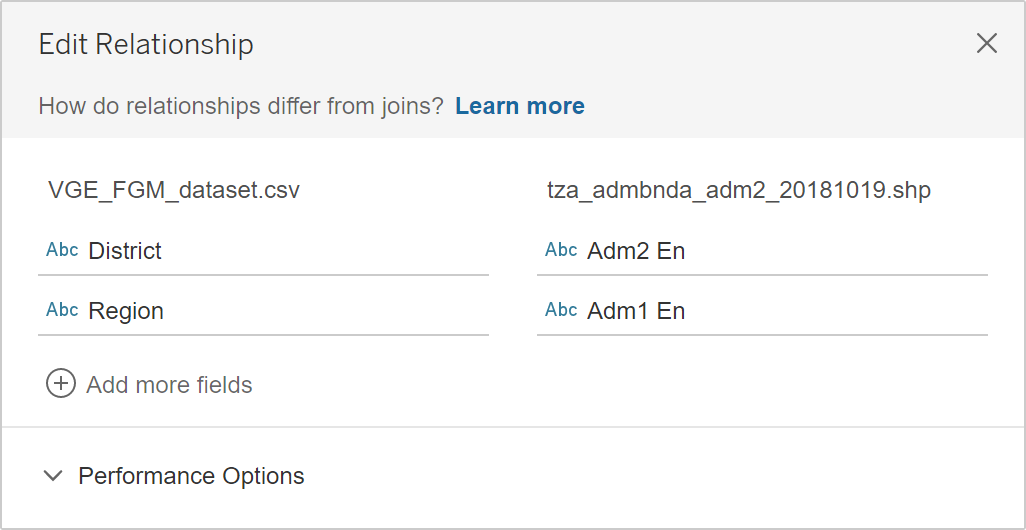This screenshot has width=1026, height=530.
Task: Click the Abc type icon beside Adm2 En
Action: pyautogui.click(x=561, y=250)
